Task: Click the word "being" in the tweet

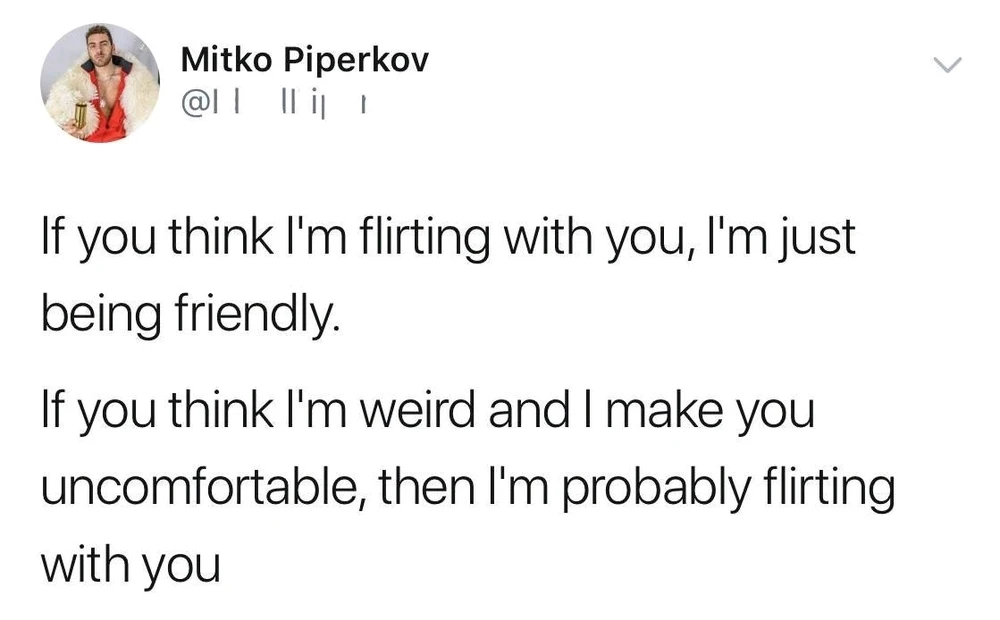Action: 97,317
